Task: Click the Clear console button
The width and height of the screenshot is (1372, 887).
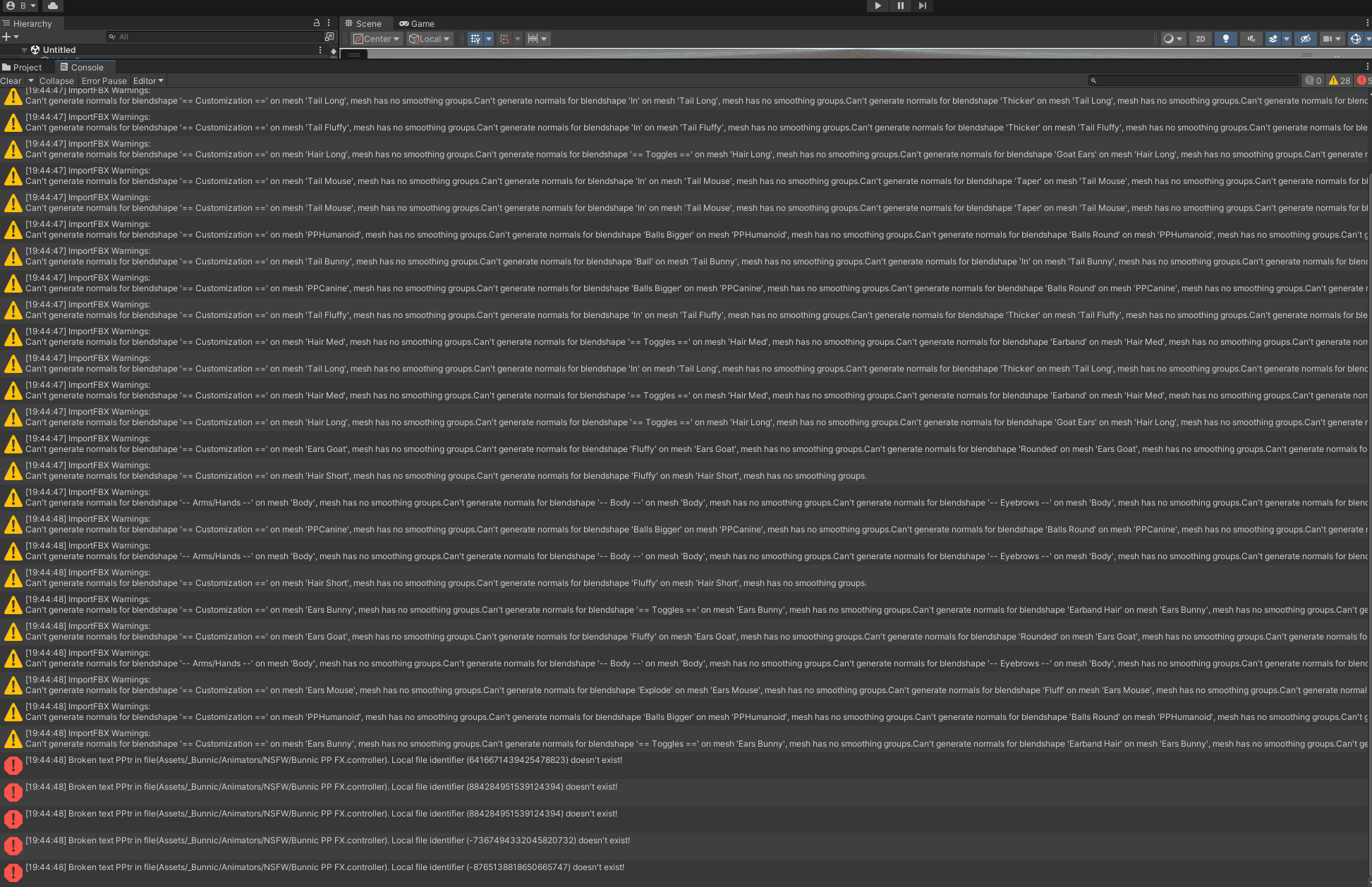Action: pos(11,80)
